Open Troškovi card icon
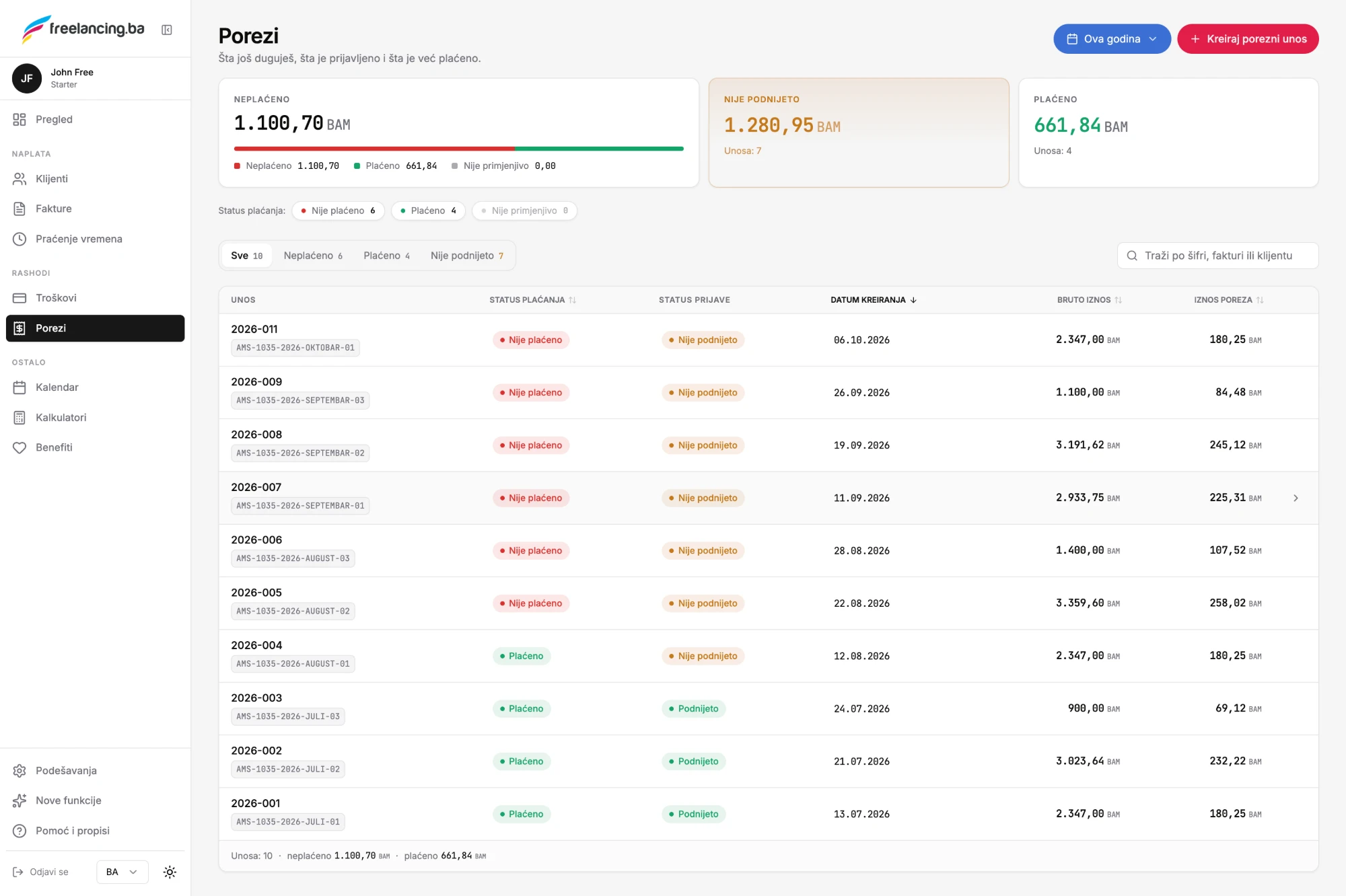Image resolution: width=1346 pixels, height=896 pixels. pos(20,298)
